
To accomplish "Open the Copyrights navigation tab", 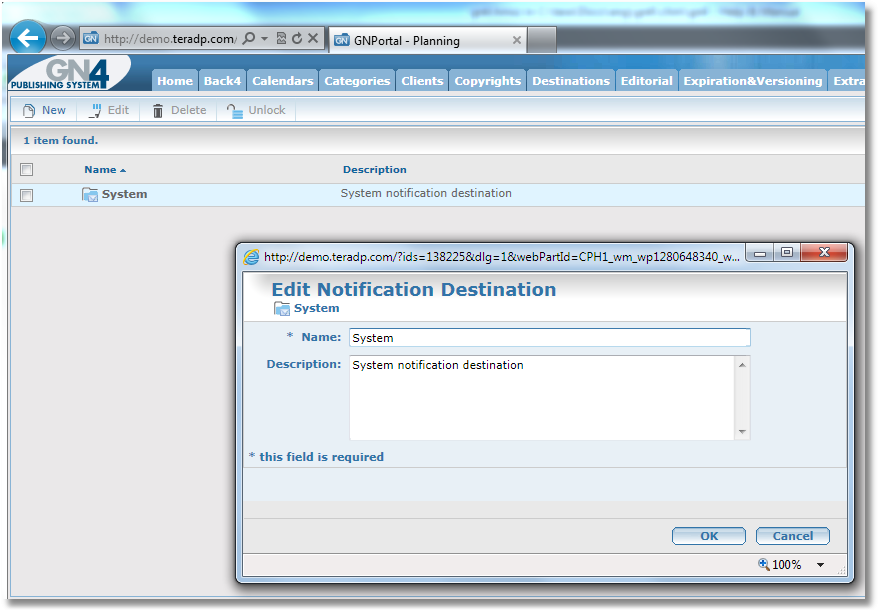I will point(488,81).
